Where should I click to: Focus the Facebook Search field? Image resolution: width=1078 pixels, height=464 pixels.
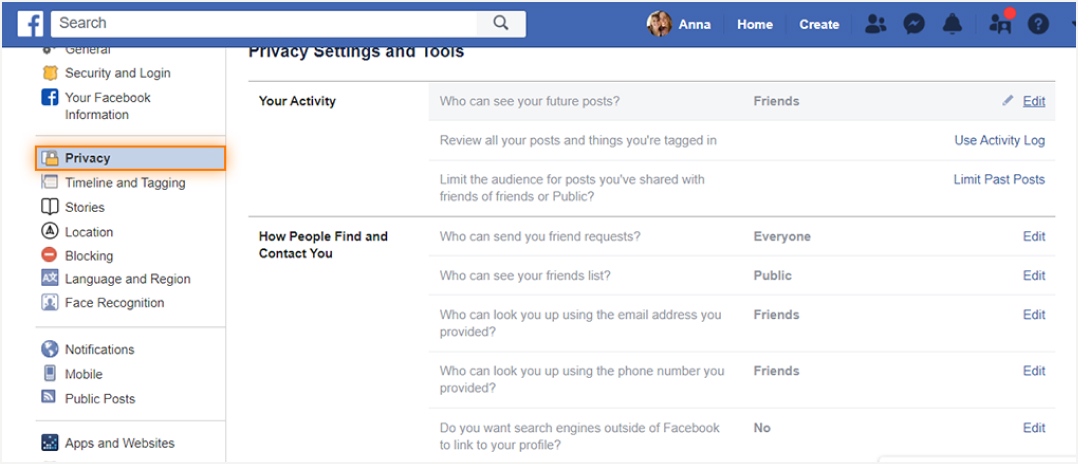[x=264, y=23]
